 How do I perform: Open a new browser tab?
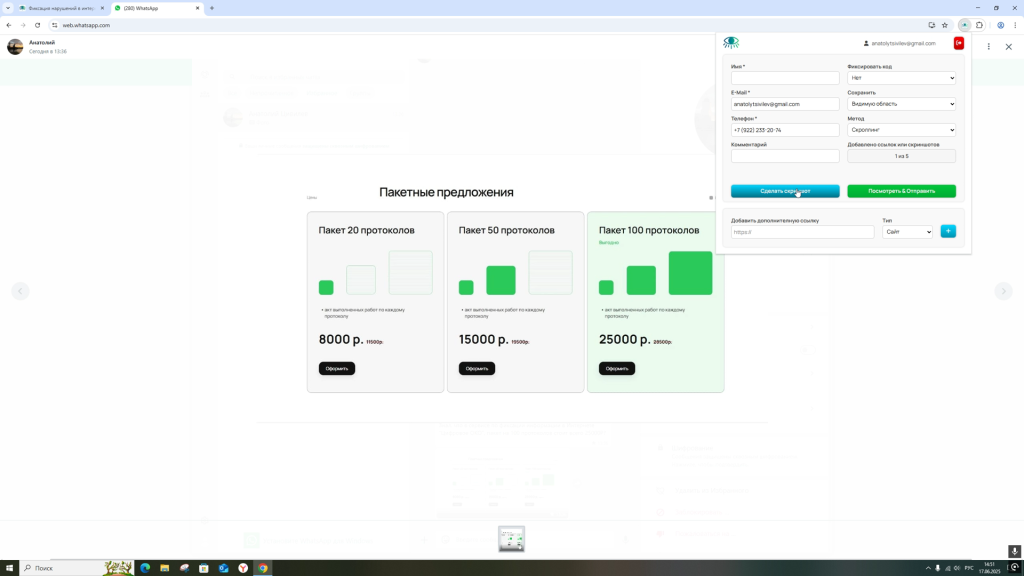click(212, 8)
